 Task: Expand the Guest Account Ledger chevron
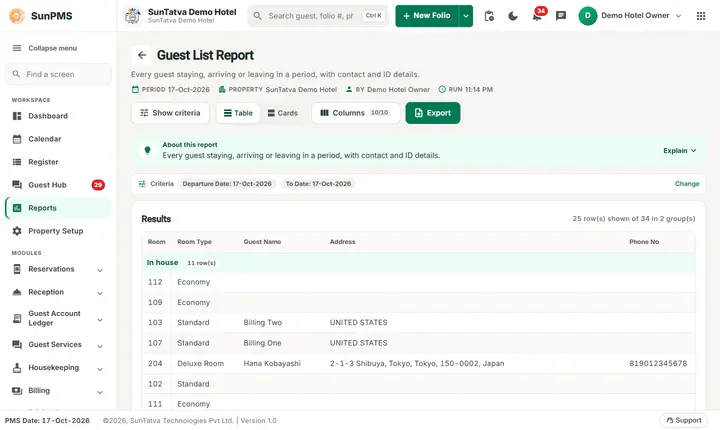pyautogui.click(x=100, y=319)
